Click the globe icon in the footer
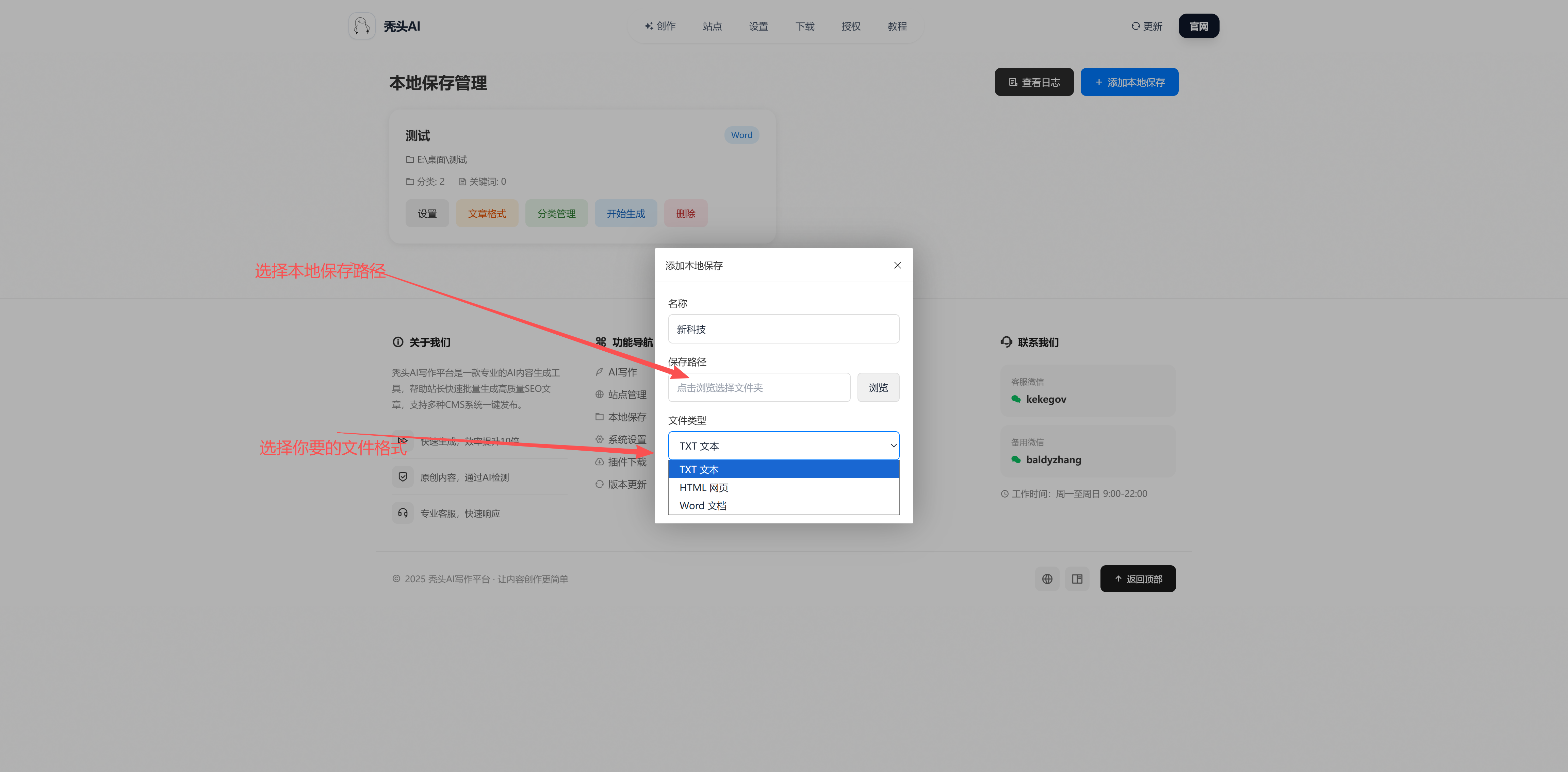This screenshot has height=772, width=1568. [x=1047, y=578]
